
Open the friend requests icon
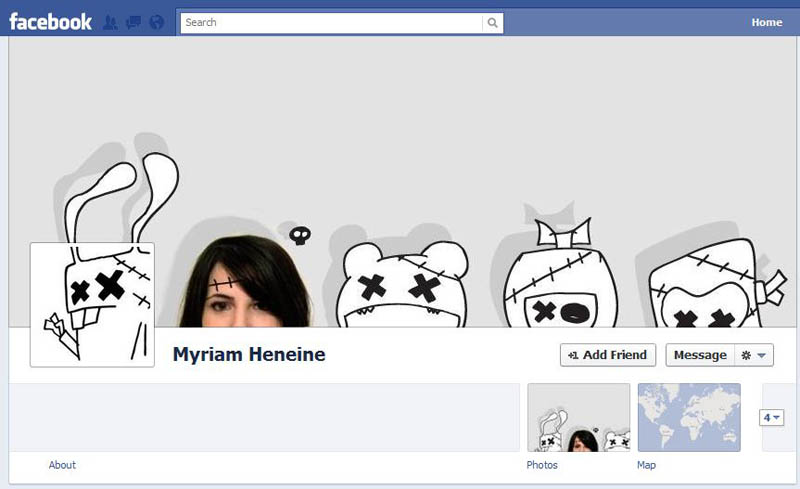pos(111,22)
